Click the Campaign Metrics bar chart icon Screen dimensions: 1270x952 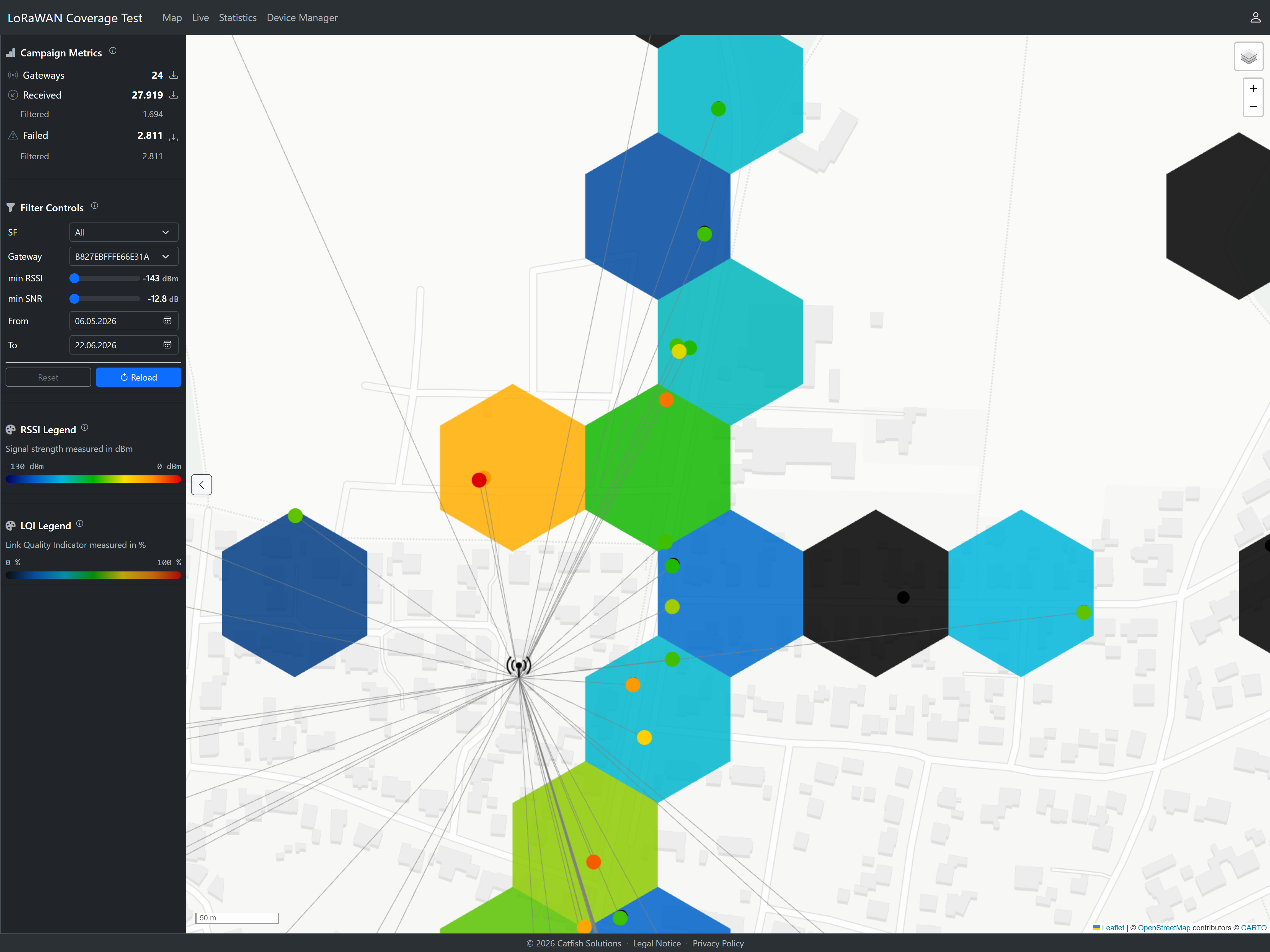click(10, 53)
